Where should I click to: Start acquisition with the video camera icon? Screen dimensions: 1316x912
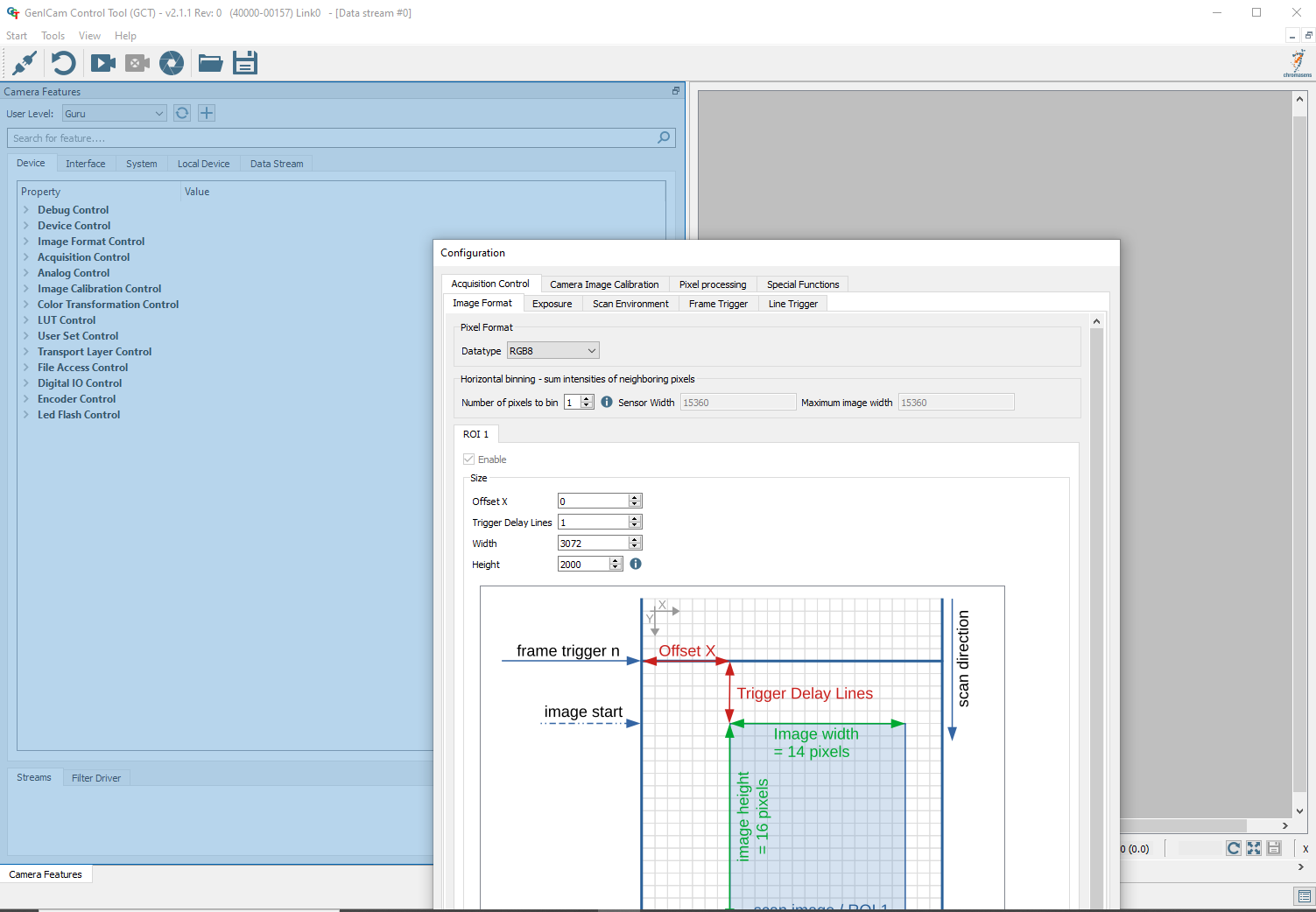(103, 63)
